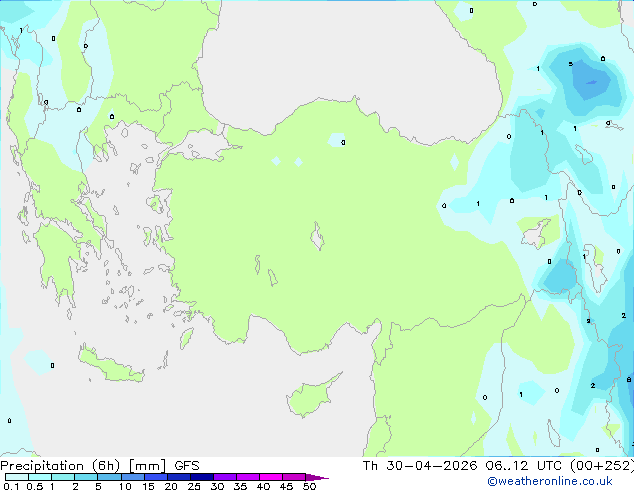The width and height of the screenshot is (634, 490).
Task: Click the forecast date Th 30-04-2026 text
Action: pyautogui.click(x=420, y=466)
